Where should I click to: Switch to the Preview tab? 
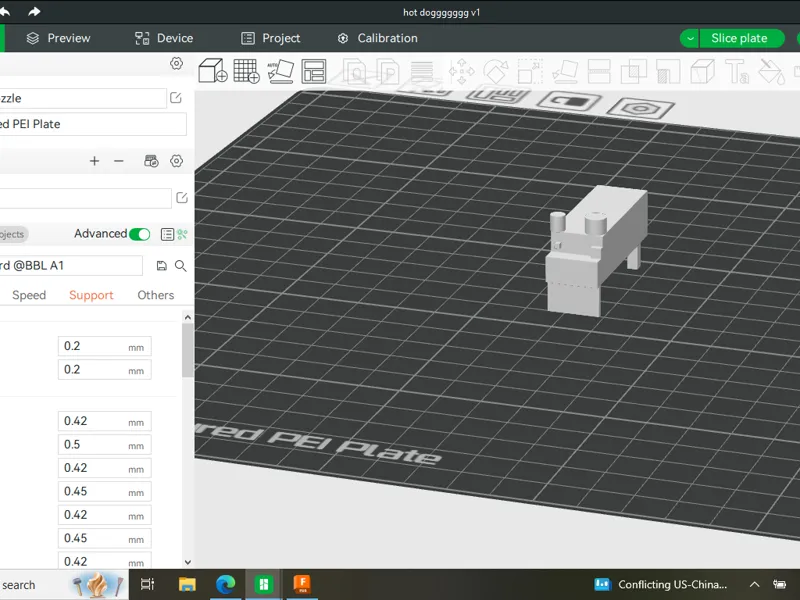point(59,38)
